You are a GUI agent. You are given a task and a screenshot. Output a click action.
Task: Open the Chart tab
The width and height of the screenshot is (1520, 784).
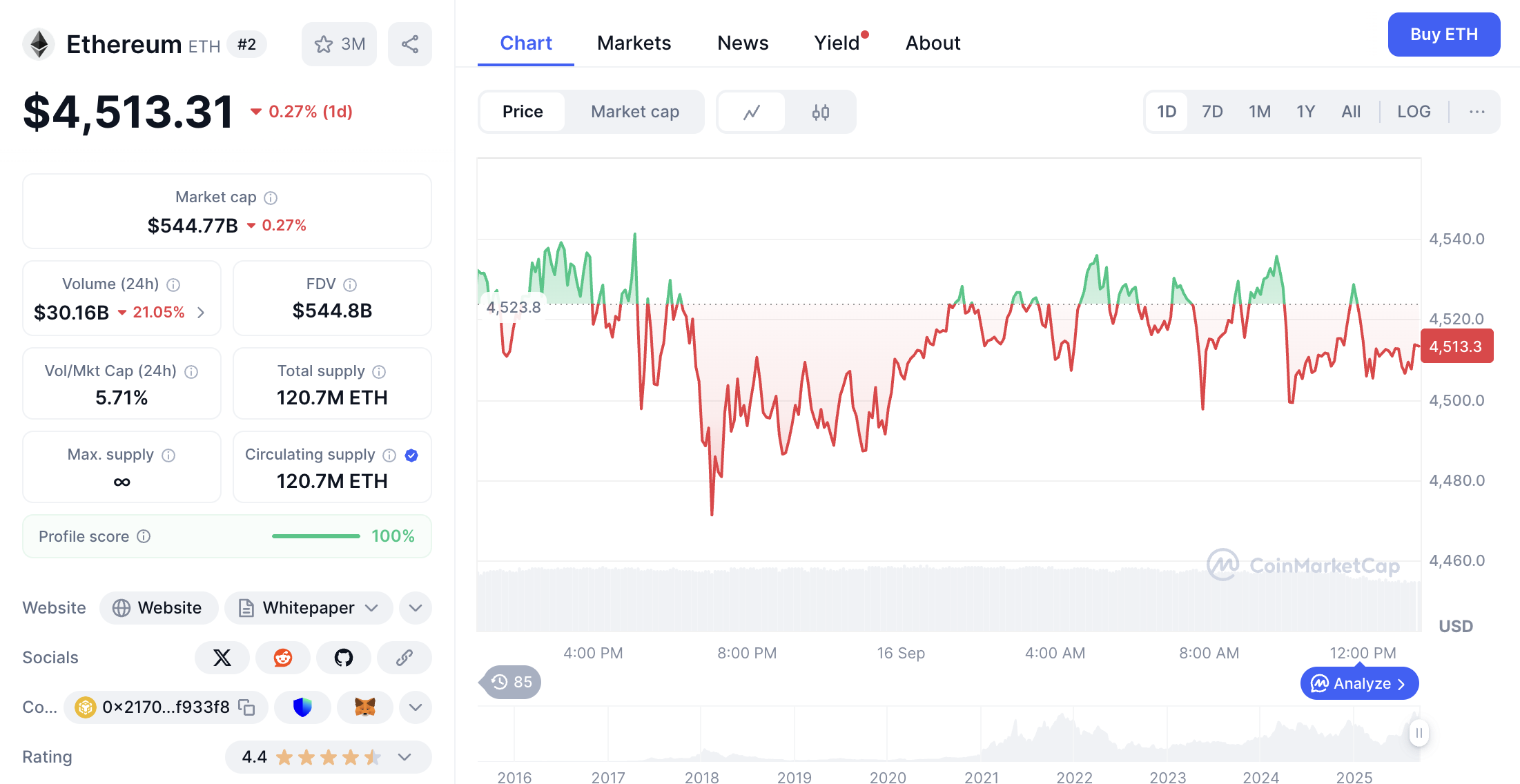(x=526, y=43)
